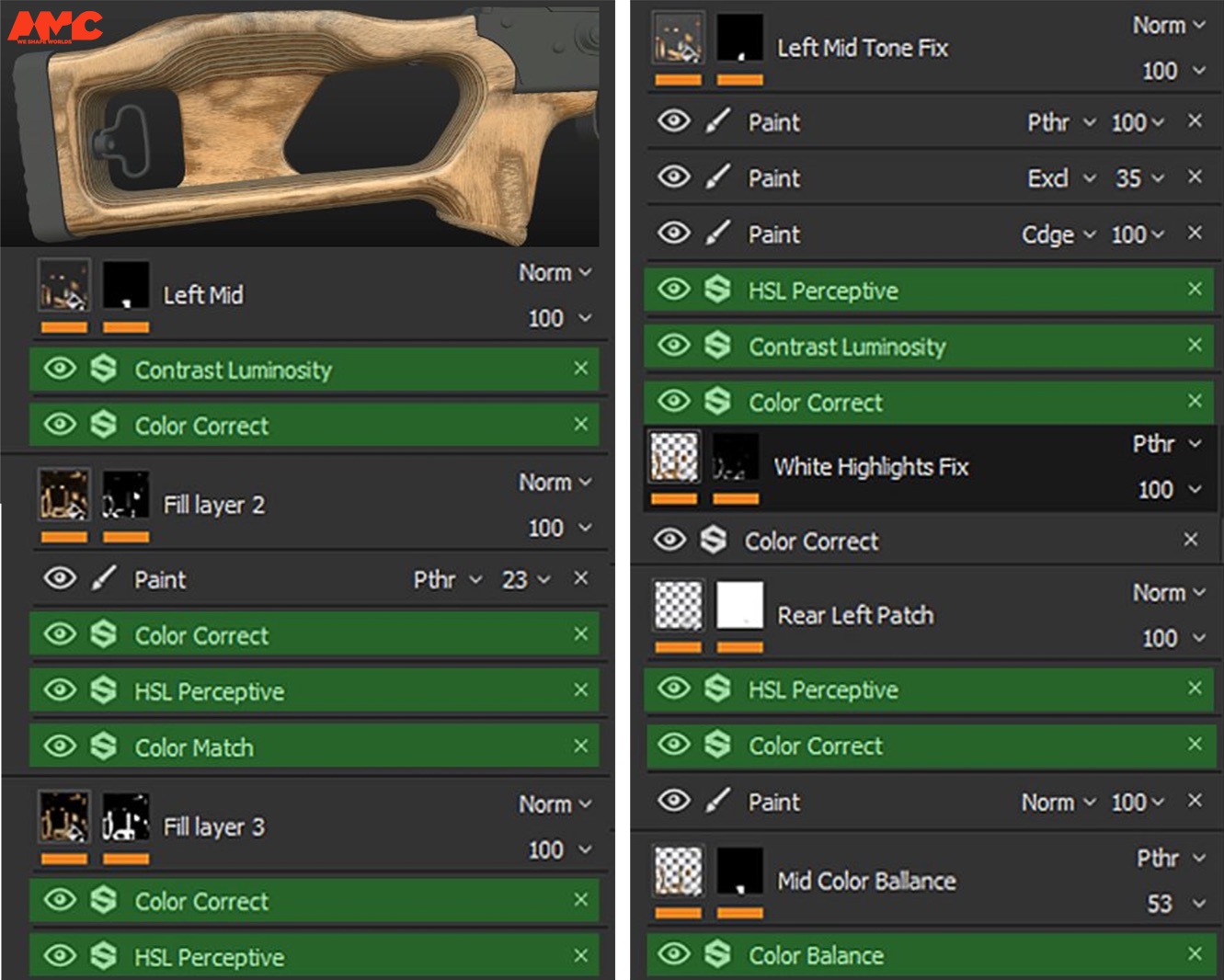This screenshot has height=980, width=1224.
Task: Delete the Color Balance filter using its X
Action: pyautogui.click(x=1195, y=954)
